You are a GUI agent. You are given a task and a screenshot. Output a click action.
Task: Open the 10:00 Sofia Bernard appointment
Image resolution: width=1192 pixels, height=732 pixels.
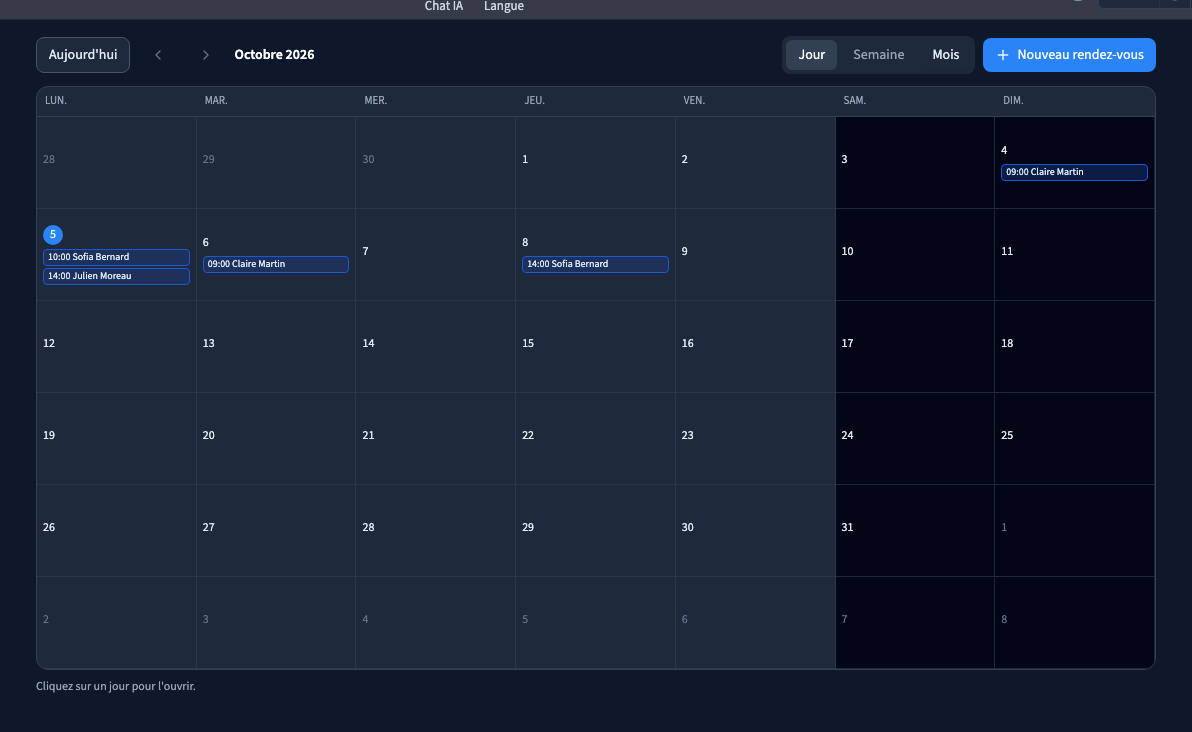(116, 257)
